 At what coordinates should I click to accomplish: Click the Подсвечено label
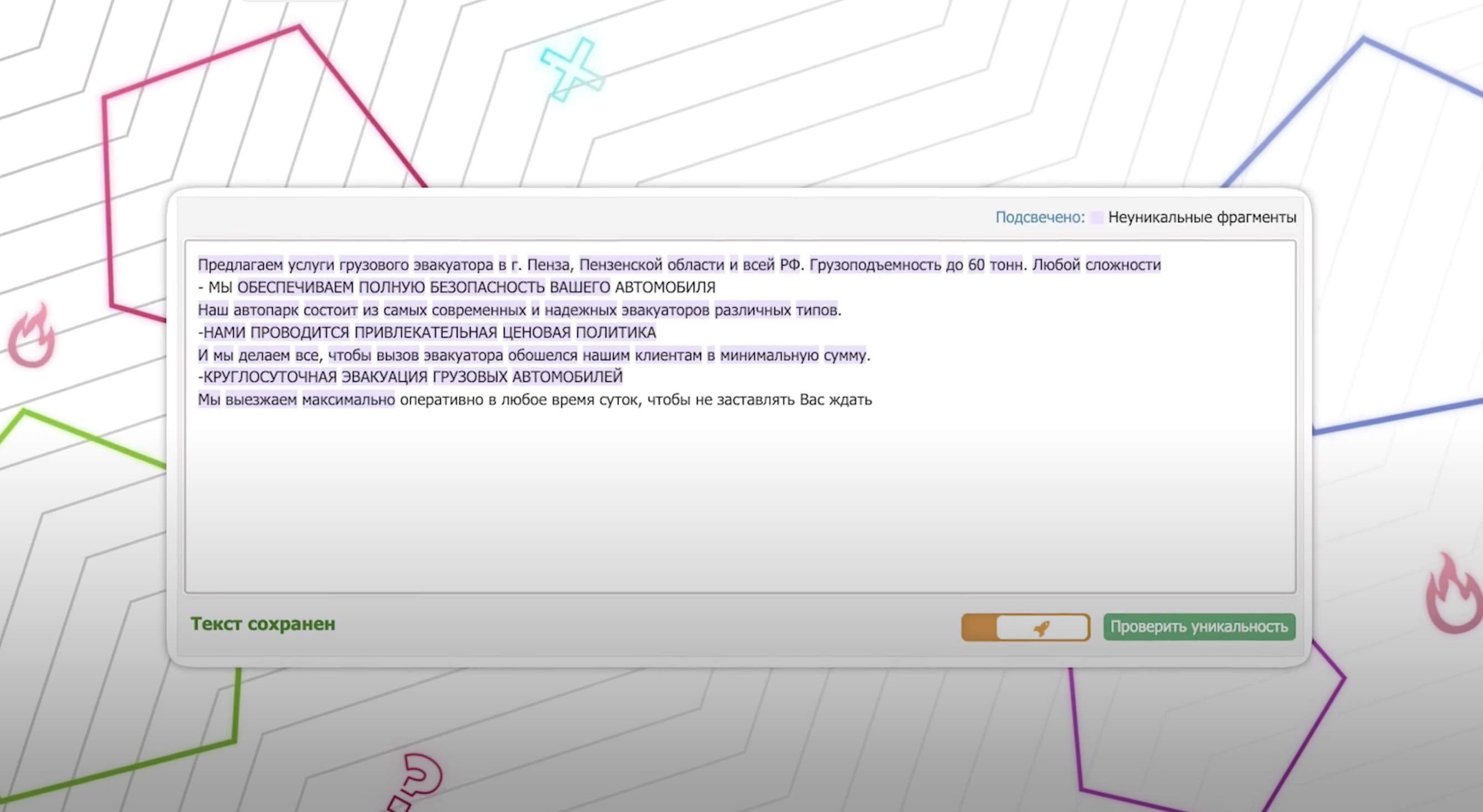click(1040, 217)
